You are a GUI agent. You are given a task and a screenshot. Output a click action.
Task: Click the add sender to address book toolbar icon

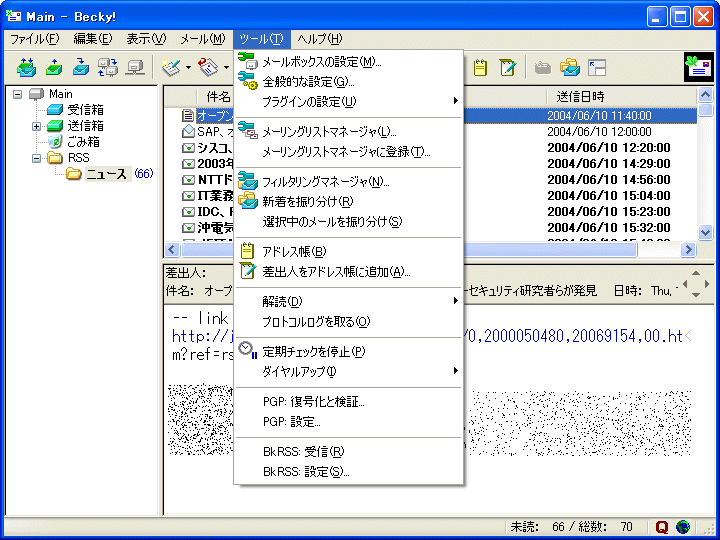click(508, 68)
